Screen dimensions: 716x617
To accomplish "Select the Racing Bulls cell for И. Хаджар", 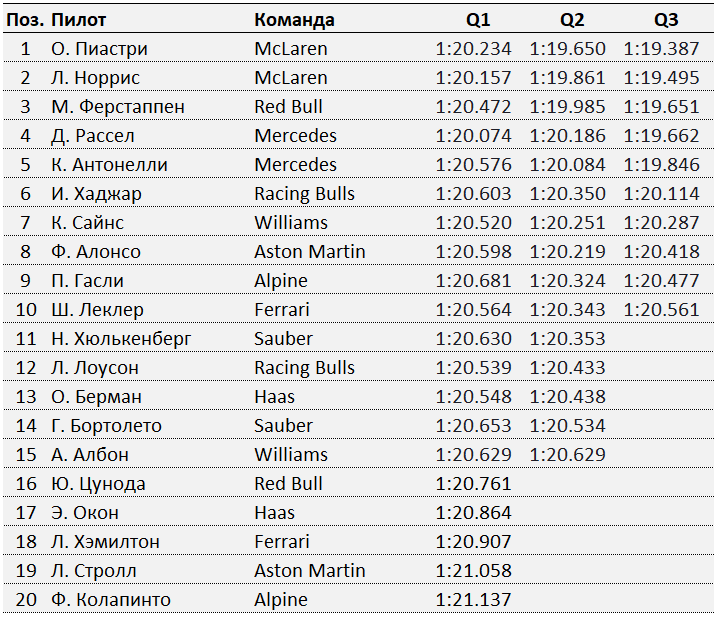I will [305, 194].
